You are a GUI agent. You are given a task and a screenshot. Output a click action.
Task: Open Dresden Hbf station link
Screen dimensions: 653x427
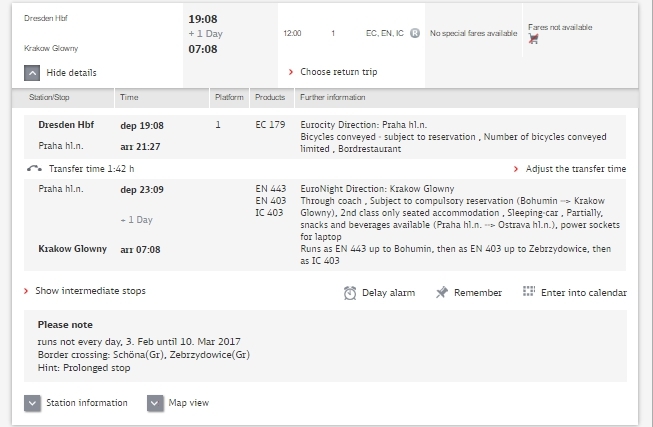click(63, 126)
